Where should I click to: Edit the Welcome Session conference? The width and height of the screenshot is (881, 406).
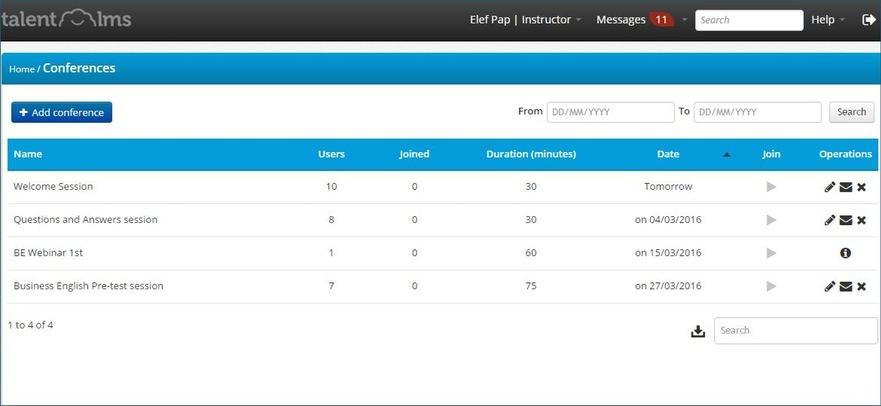pyautogui.click(x=830, y=187)
